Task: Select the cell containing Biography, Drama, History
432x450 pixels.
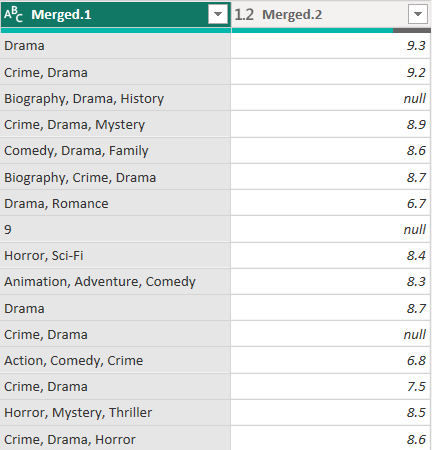Action: (x=115, y=99)
